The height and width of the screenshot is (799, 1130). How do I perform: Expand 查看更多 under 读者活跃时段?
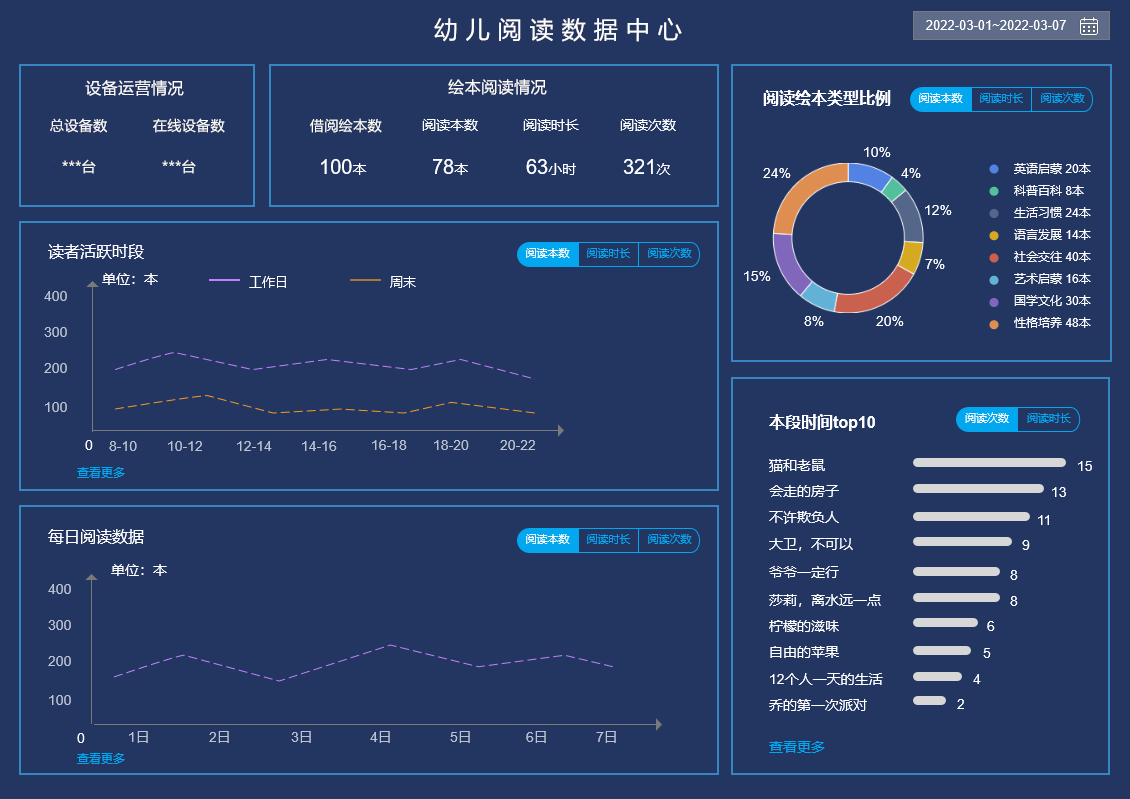point(101,473)
